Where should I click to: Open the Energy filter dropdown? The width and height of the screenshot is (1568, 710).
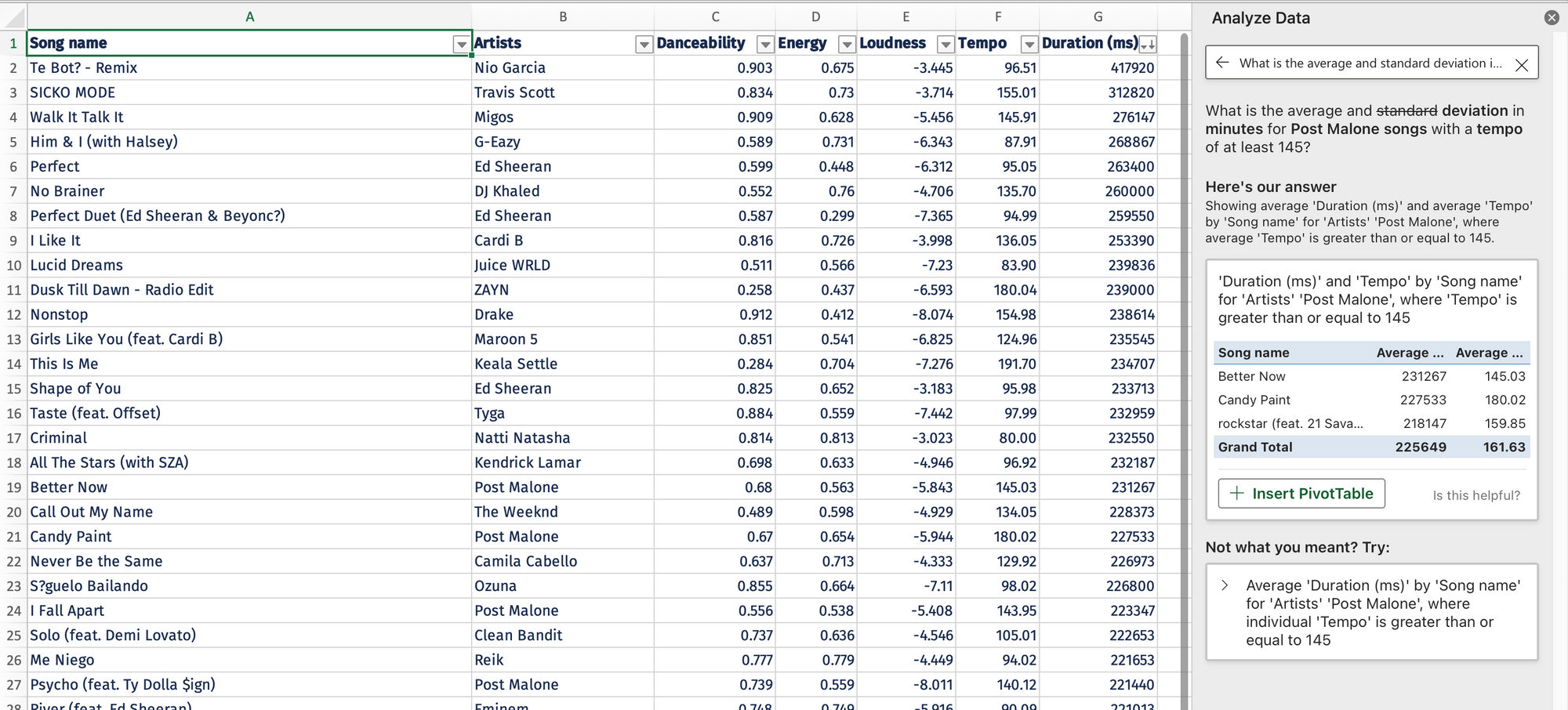pyautogui.click(x=847, y=44)
